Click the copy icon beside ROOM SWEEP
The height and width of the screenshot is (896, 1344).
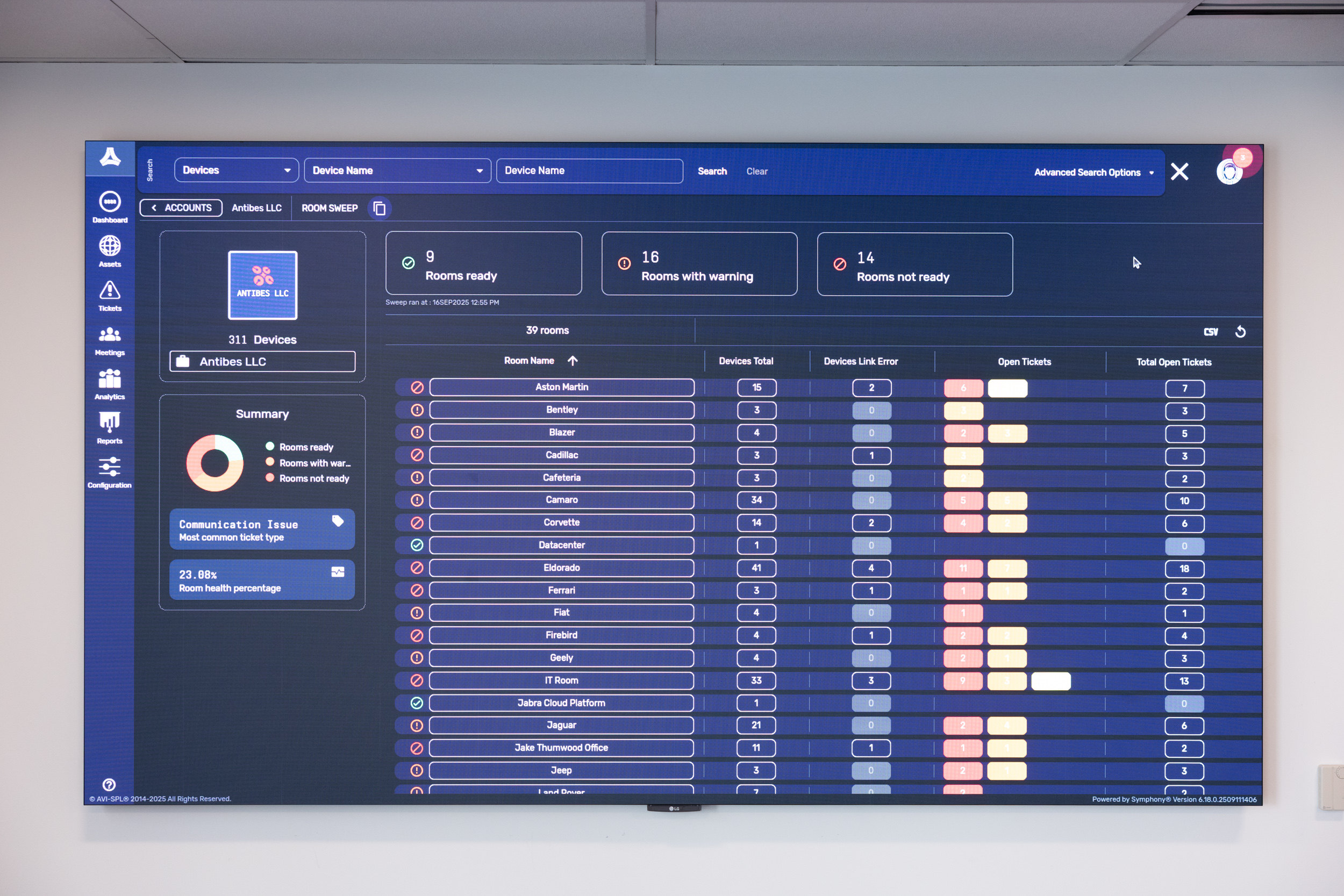coord(380,209)
